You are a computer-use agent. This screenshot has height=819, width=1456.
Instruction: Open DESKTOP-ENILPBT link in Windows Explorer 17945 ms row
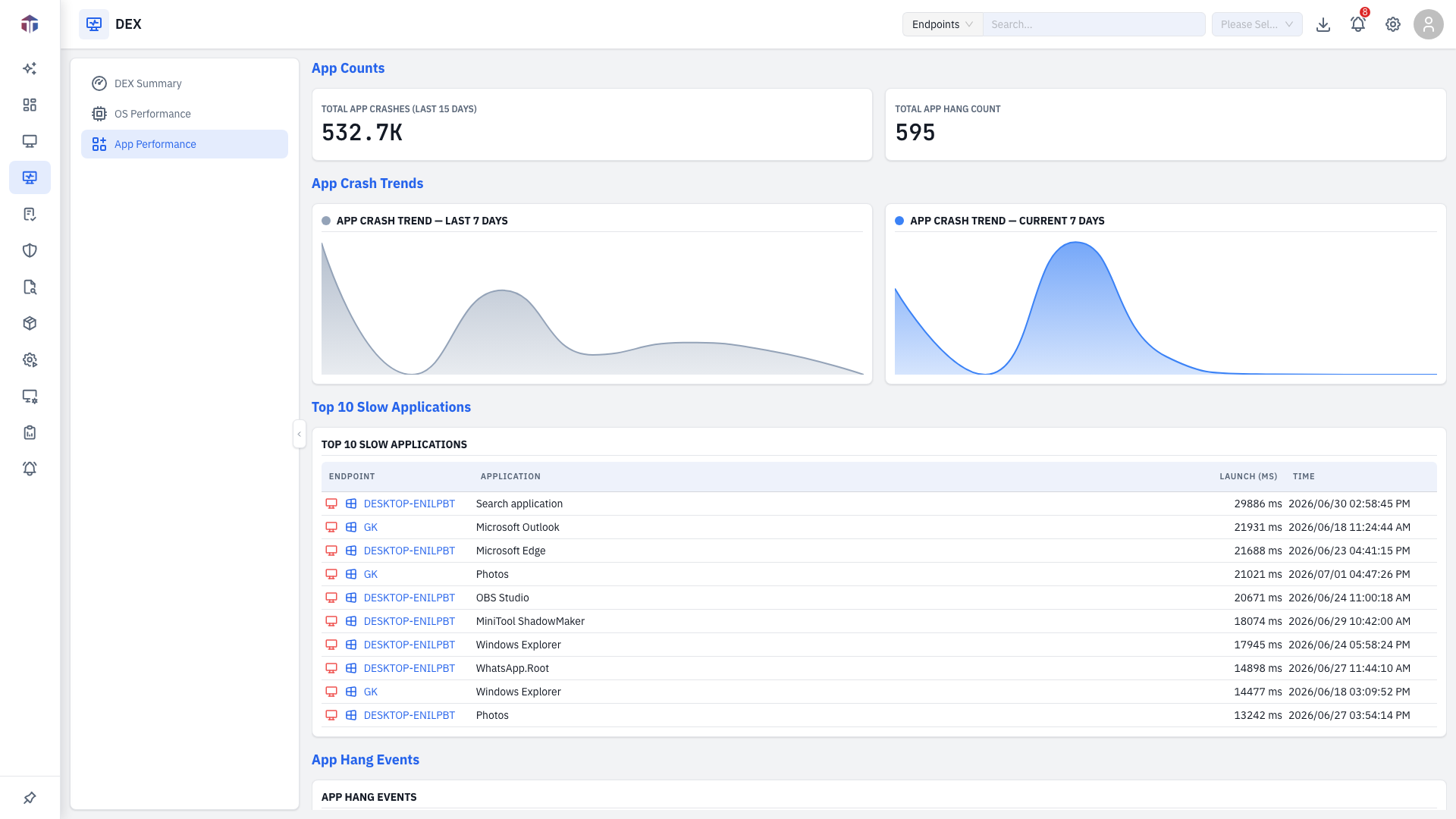pos(409,645)
